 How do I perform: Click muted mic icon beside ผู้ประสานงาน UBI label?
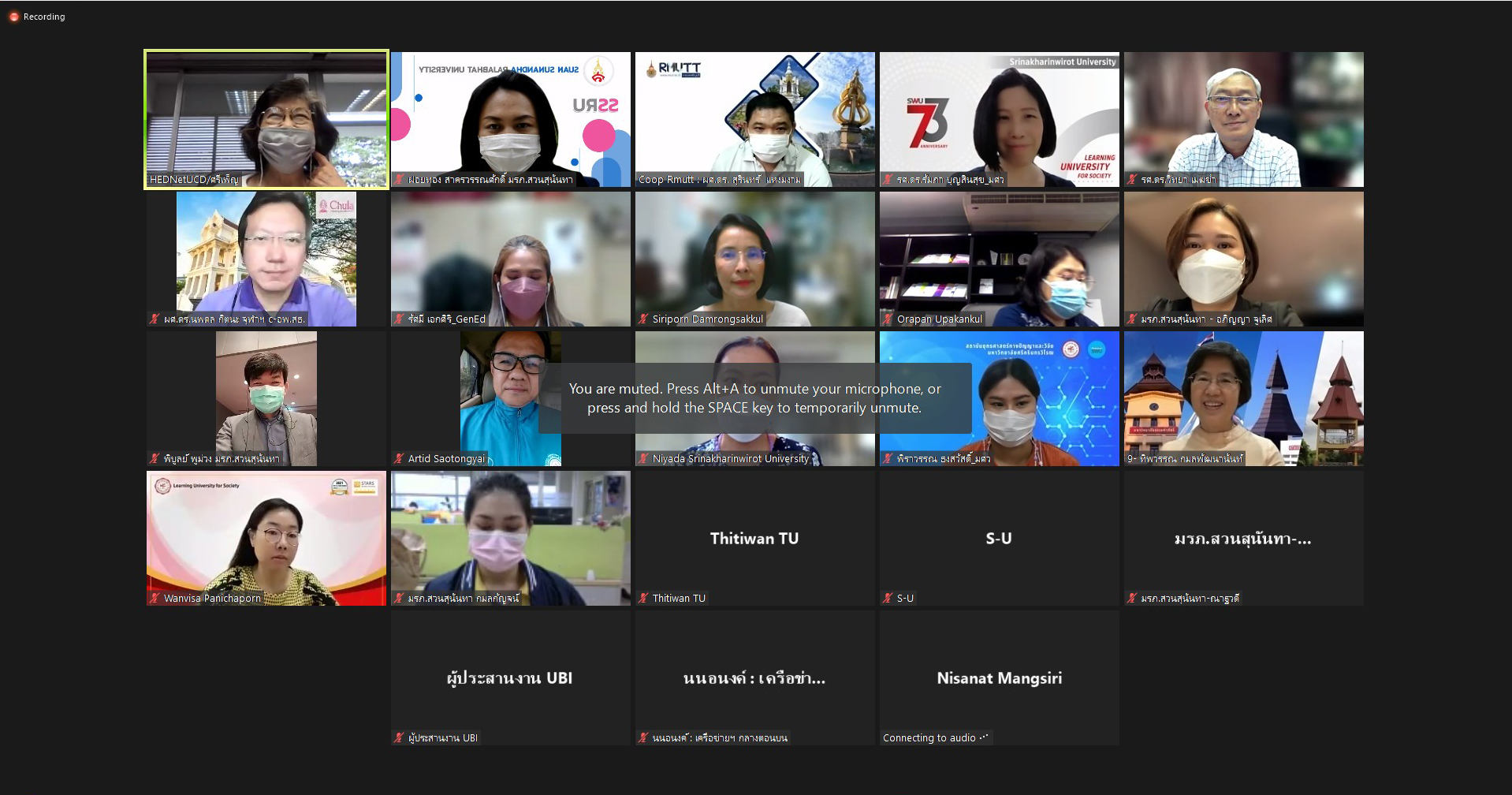(x=400, y=738)
